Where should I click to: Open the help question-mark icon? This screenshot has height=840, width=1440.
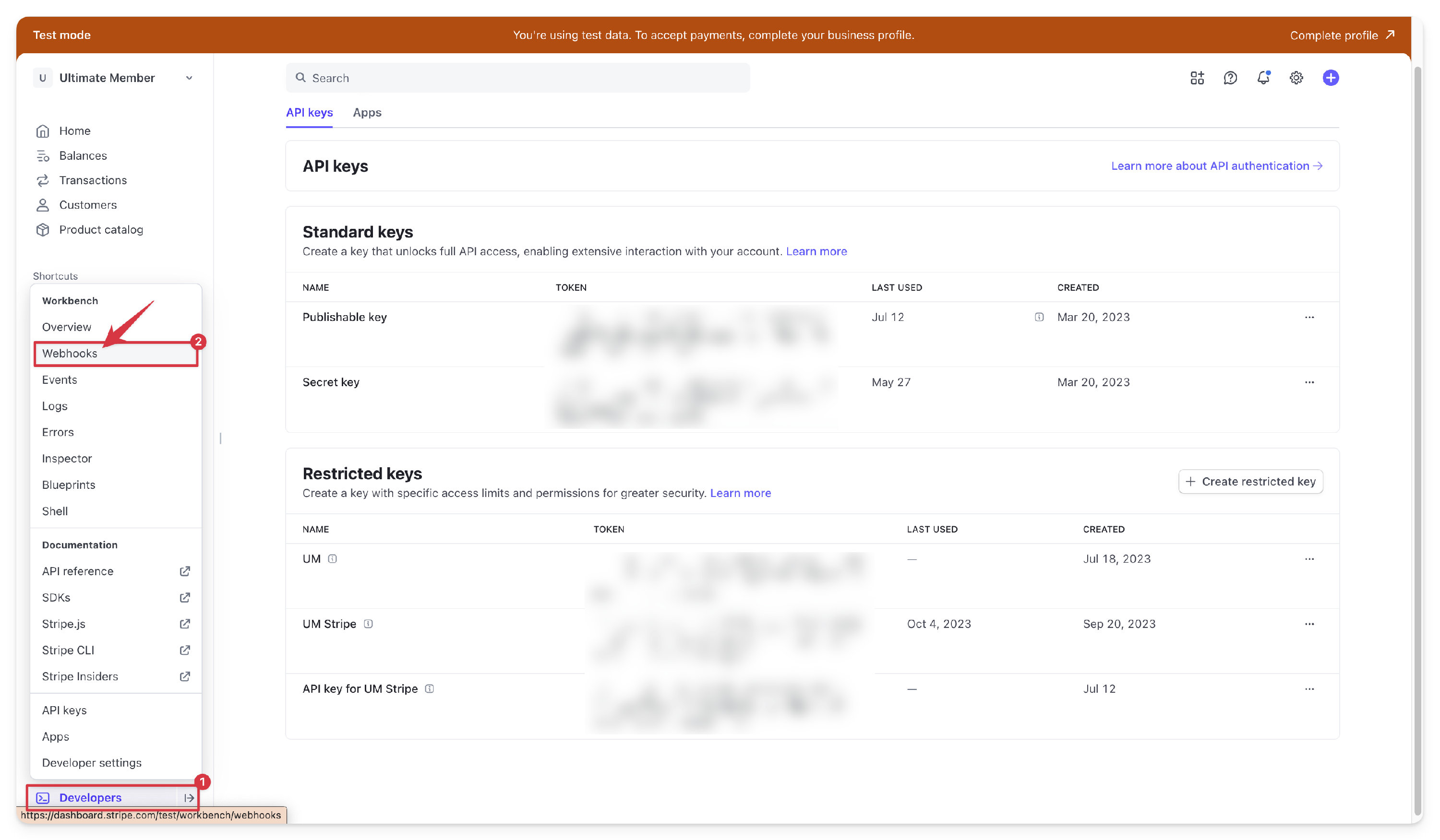[x=1230, y=78]
